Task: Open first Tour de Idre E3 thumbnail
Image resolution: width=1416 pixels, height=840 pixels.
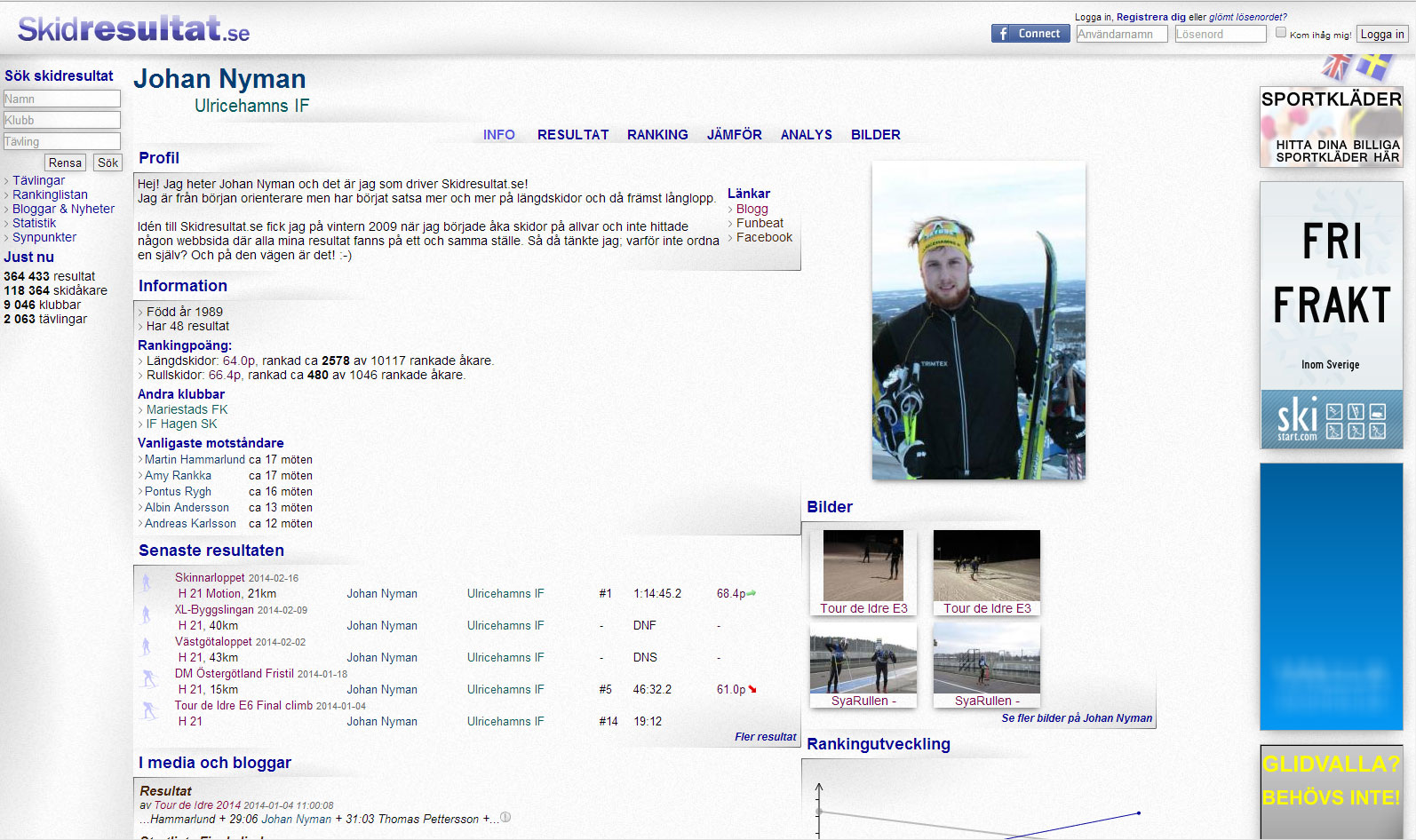Action: click(x=863, y=567)
